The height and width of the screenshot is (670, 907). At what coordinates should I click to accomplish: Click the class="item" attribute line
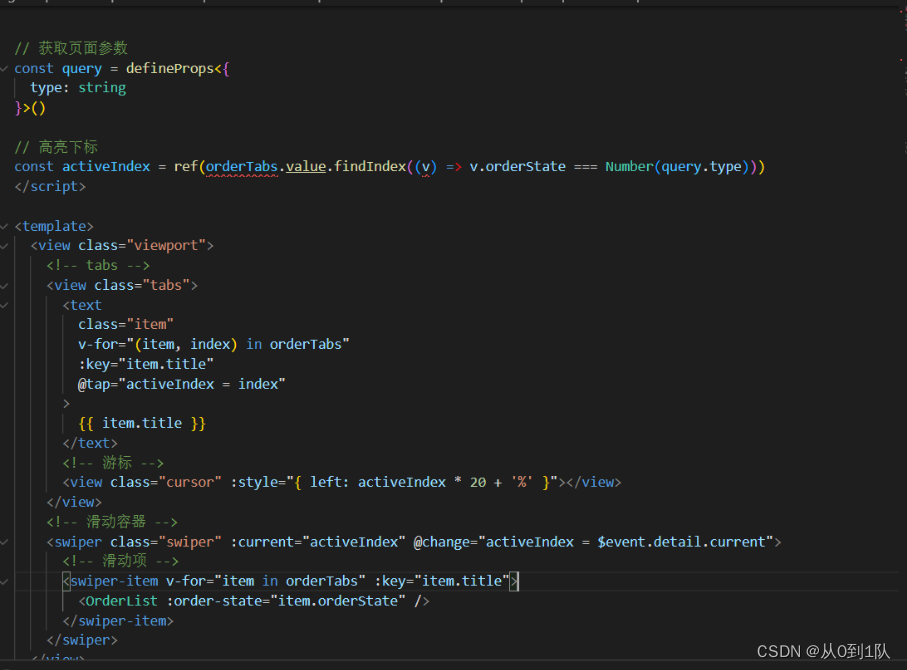coord(126,324)
